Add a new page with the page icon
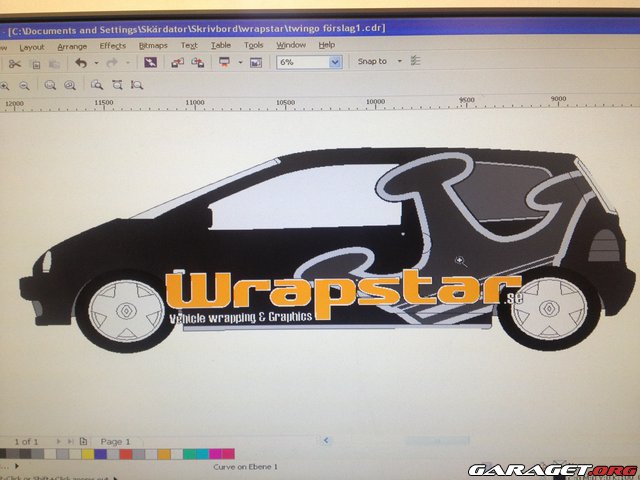640x480 pixels. (x=84, y=441)
